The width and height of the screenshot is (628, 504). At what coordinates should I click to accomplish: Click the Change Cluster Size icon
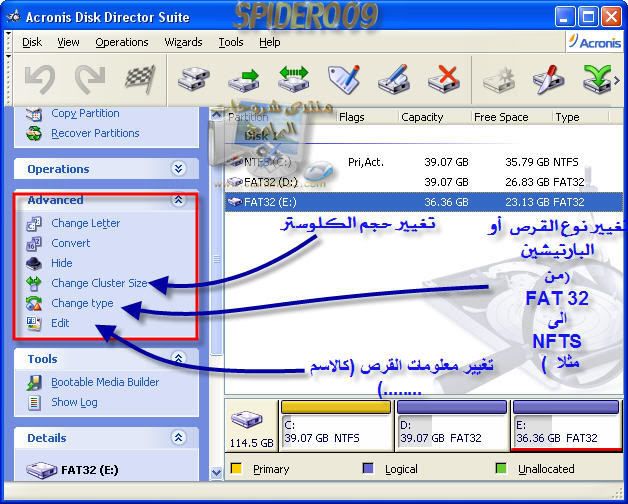[x=34, y=283]
